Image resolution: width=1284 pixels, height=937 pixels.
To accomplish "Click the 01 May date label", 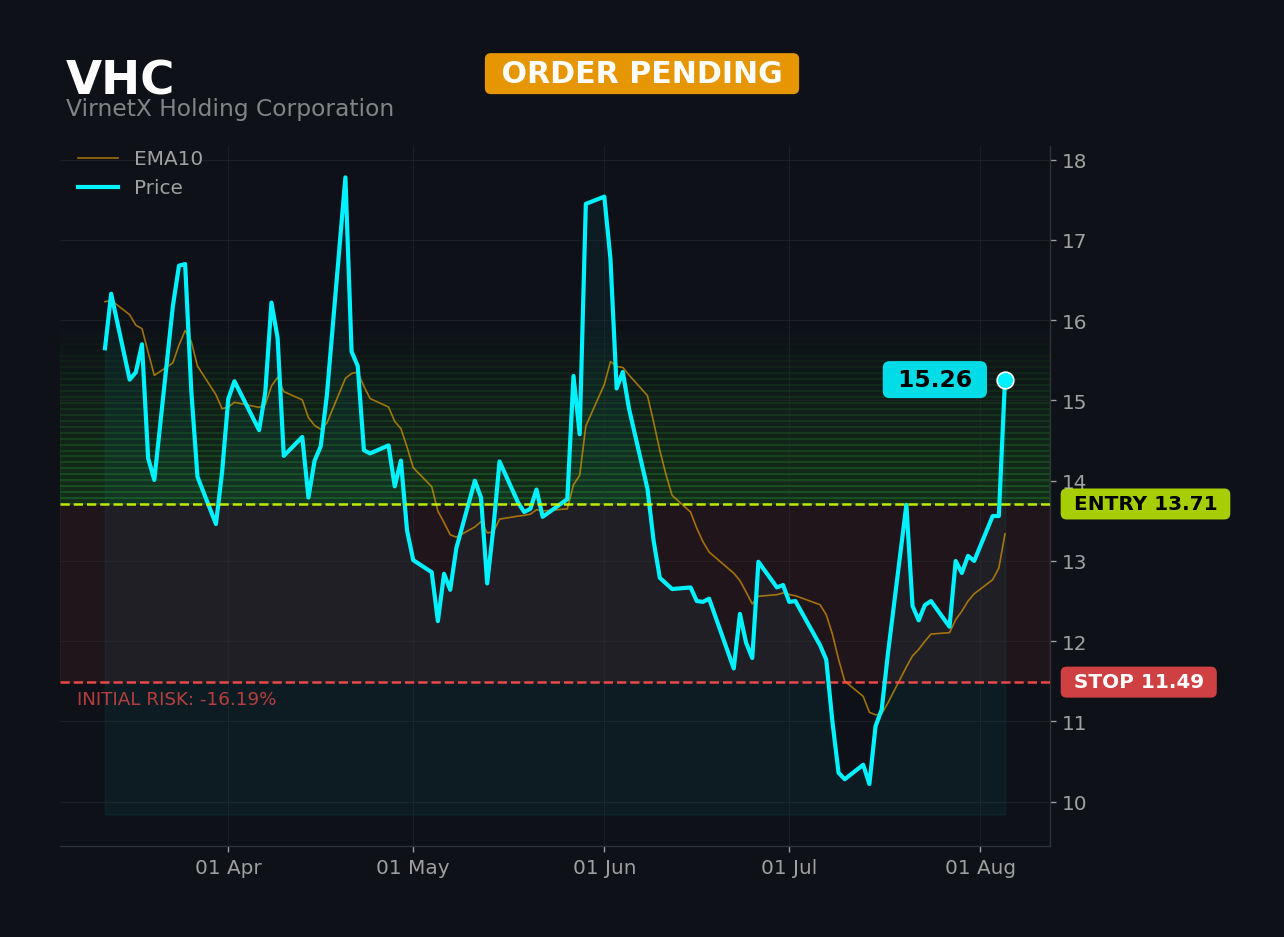I will tap(413, 868).
